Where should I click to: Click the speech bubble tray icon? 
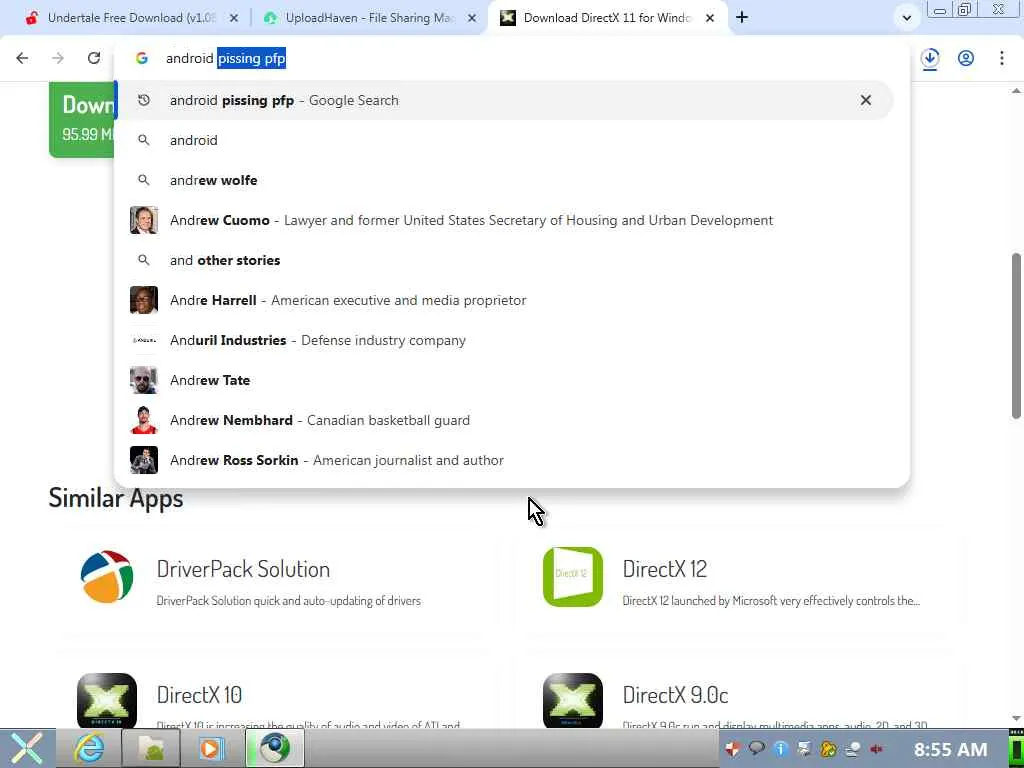pos(757,749)
